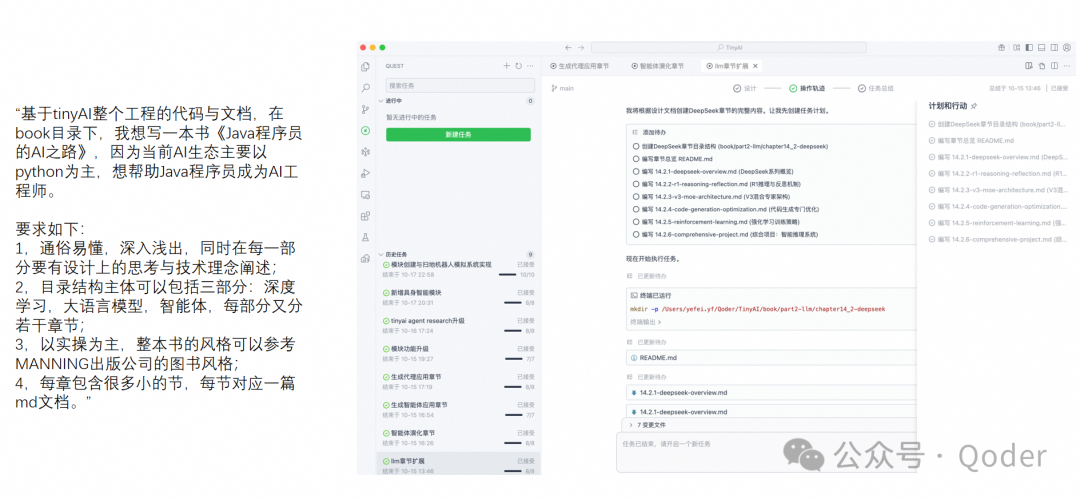Open the Testing flask icon
1080x499 pixels.
point(365,237)
